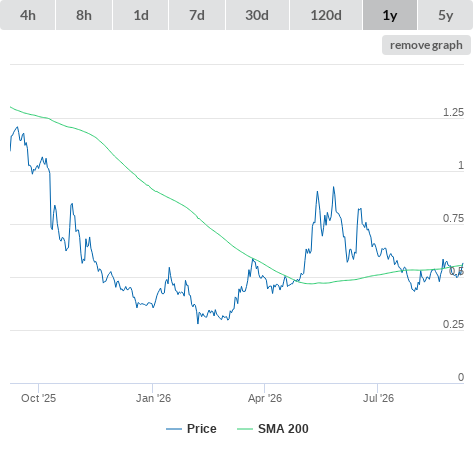Click the Jul '26 axis label
The image size is (474, 455).
[x=378, y=398]
